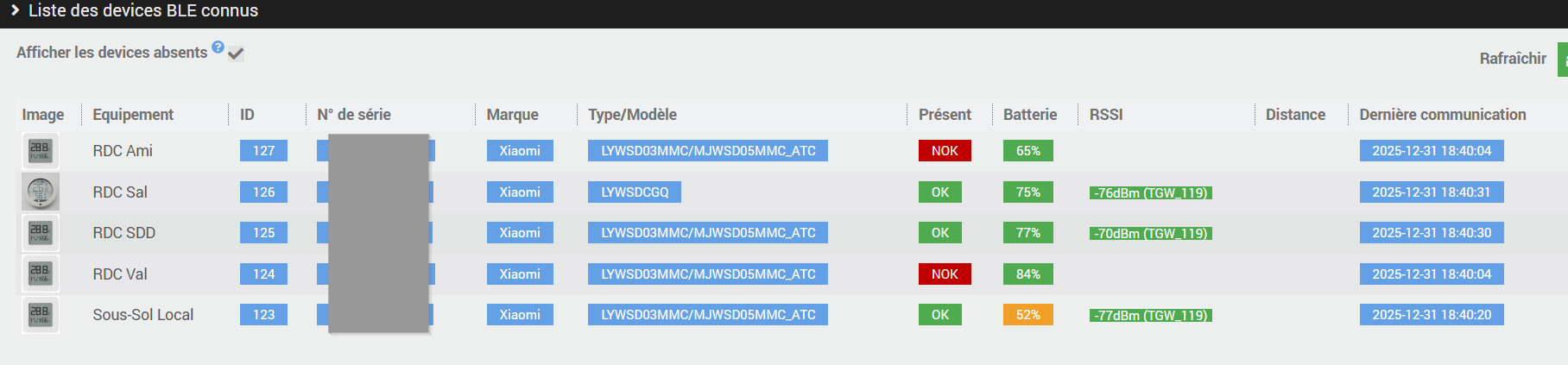
Task: Toggle Afficher les devices absents checkbox
Action: click(x=236, y=53)
